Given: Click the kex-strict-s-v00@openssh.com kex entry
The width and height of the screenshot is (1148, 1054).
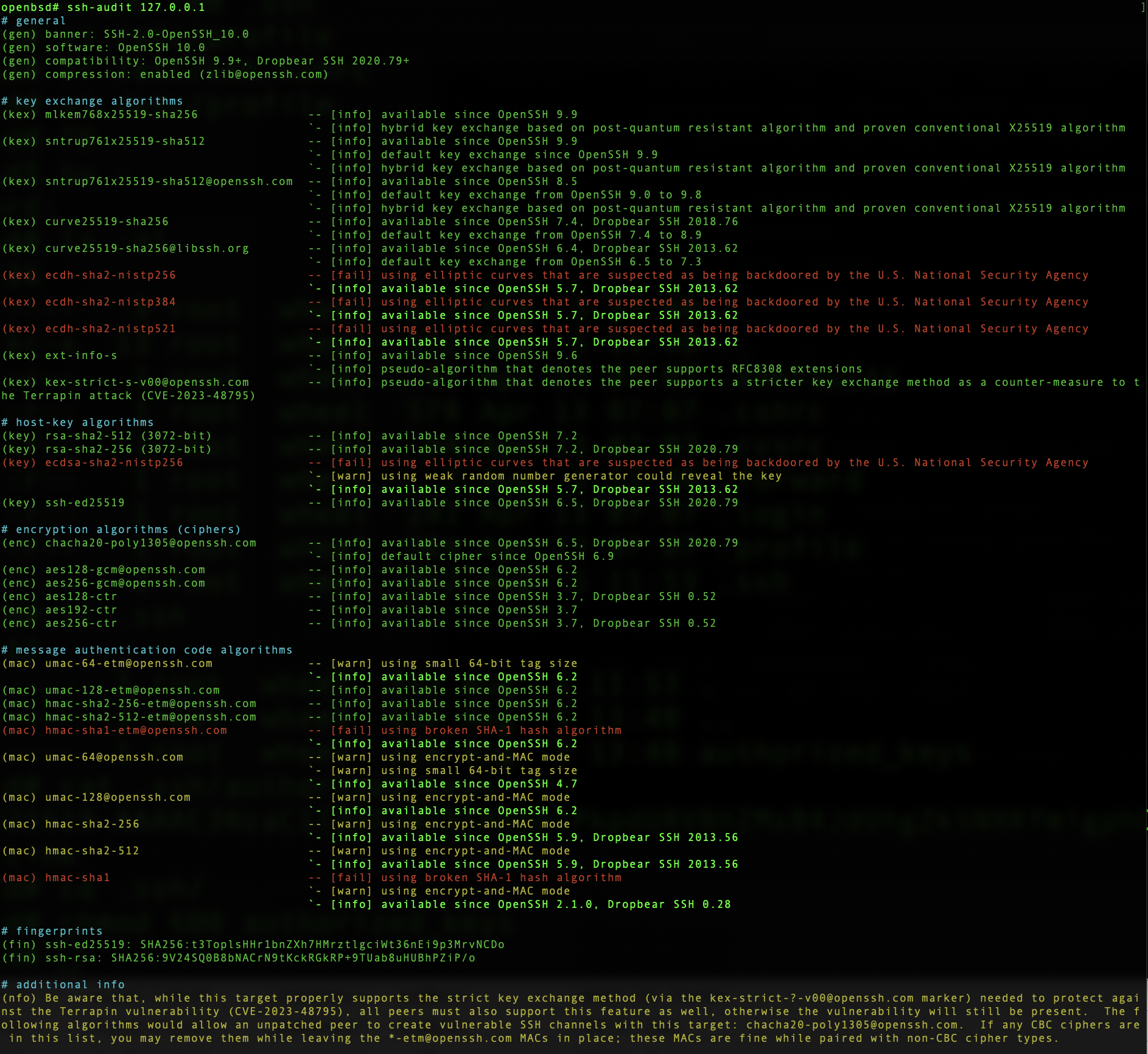Looking at the screenshot, I should point(147,382).
